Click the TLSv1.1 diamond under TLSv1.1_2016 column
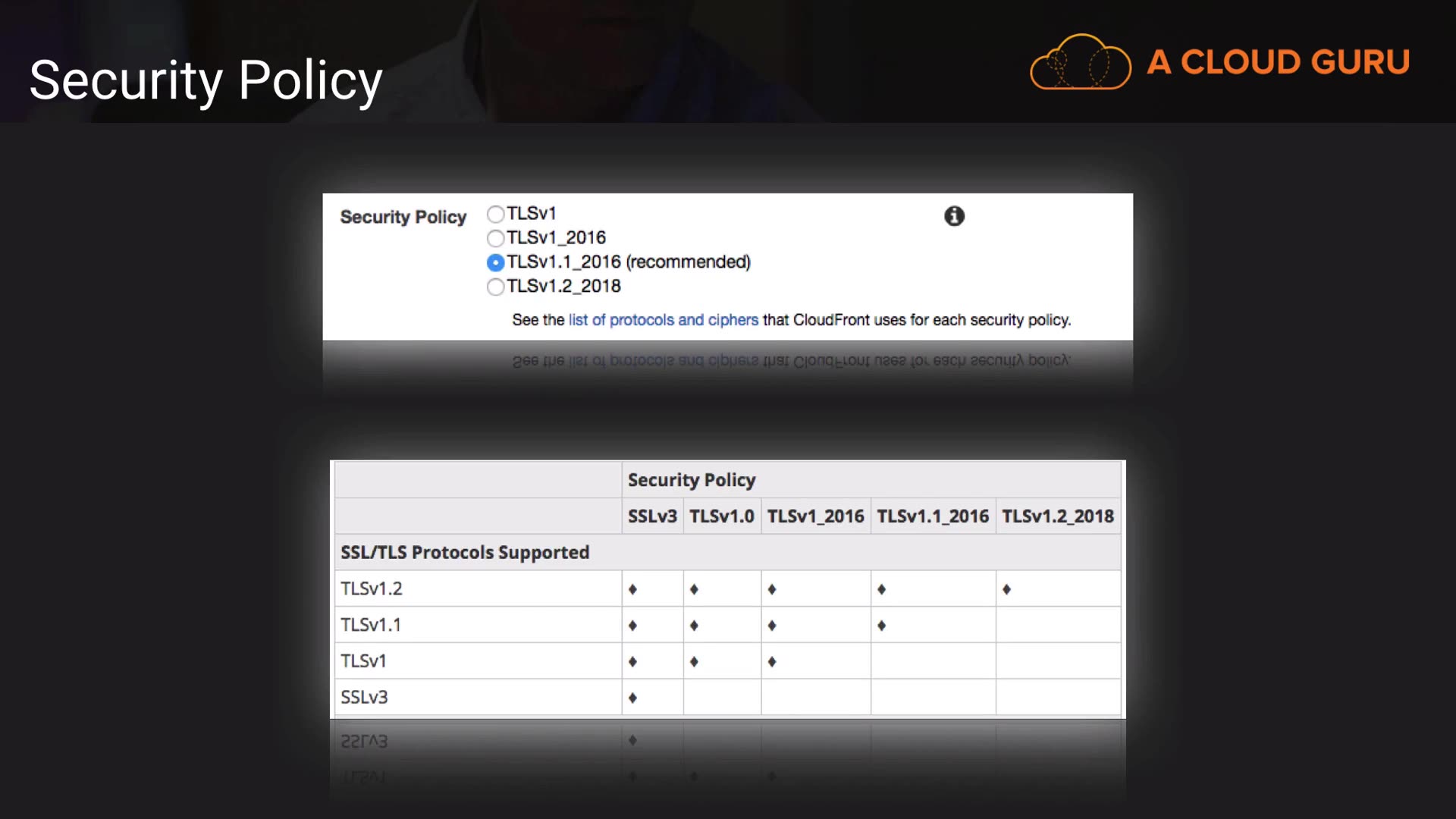 [881, 626]
